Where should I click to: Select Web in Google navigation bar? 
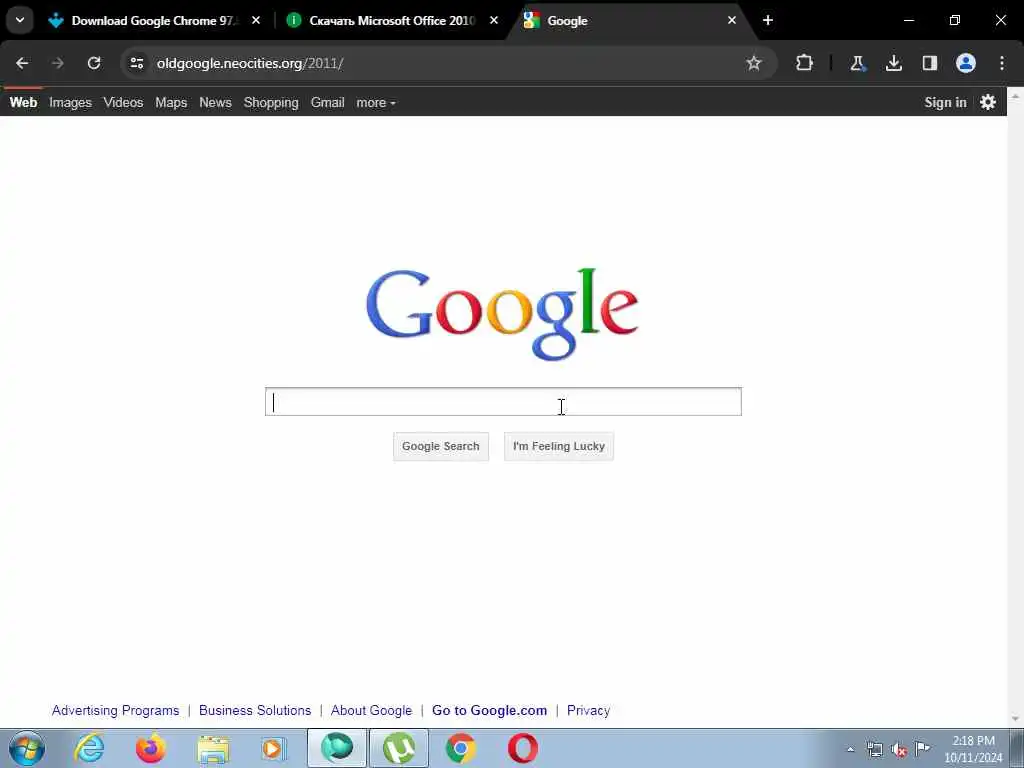point(24,103)
